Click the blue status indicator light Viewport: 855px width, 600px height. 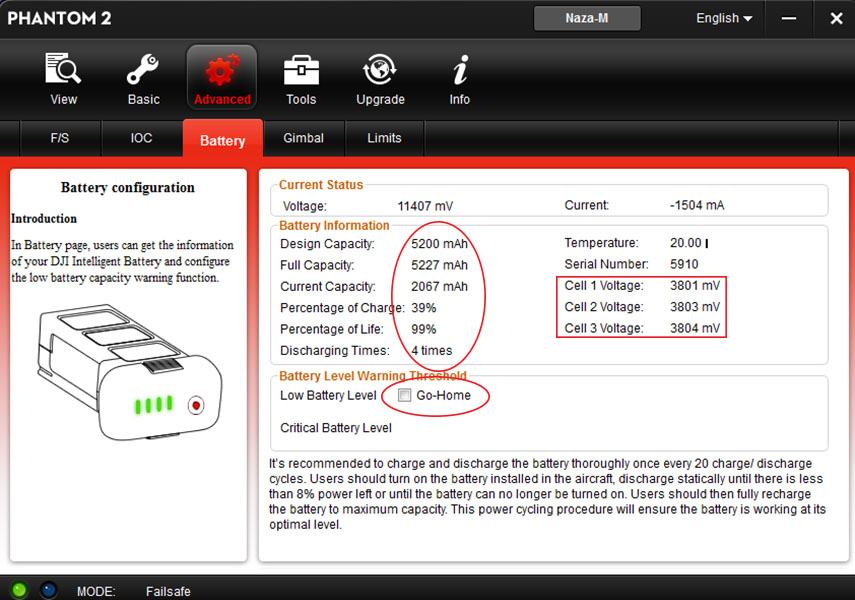coord(49,590)
